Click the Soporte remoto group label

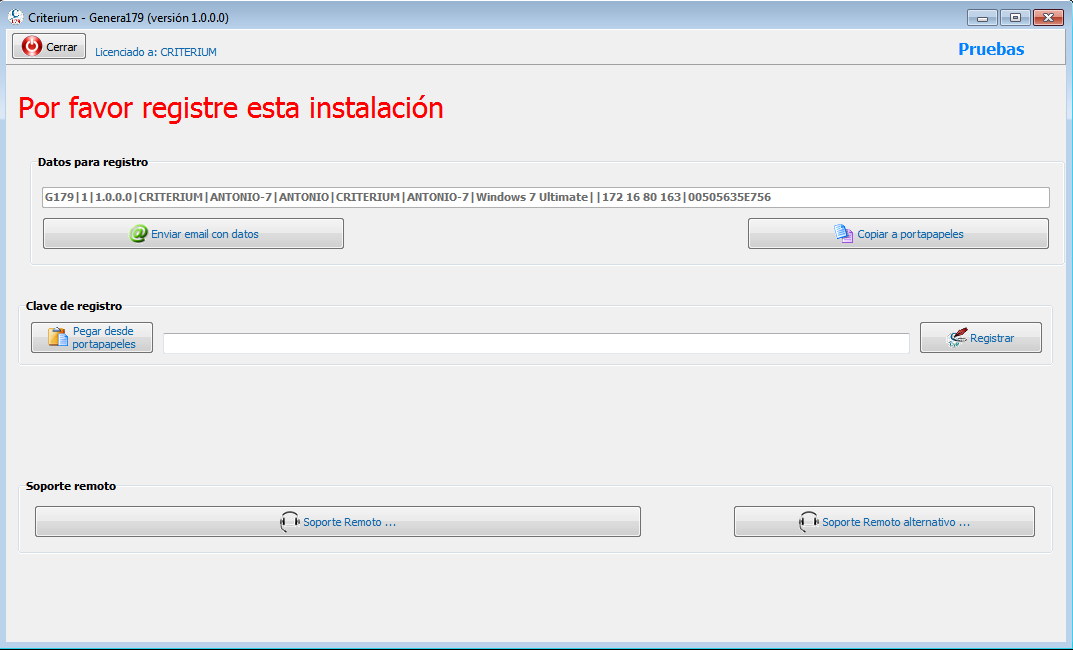(70, 486)
